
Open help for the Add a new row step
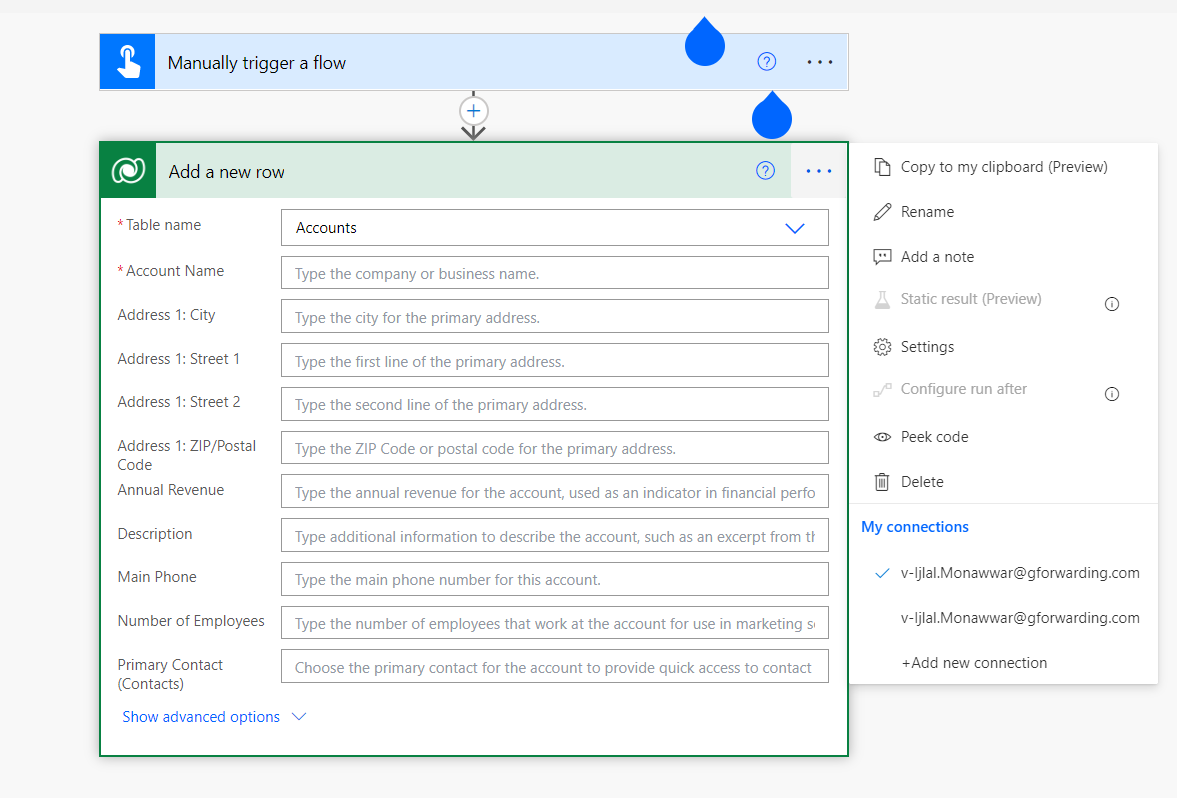(x=765, y=170)
